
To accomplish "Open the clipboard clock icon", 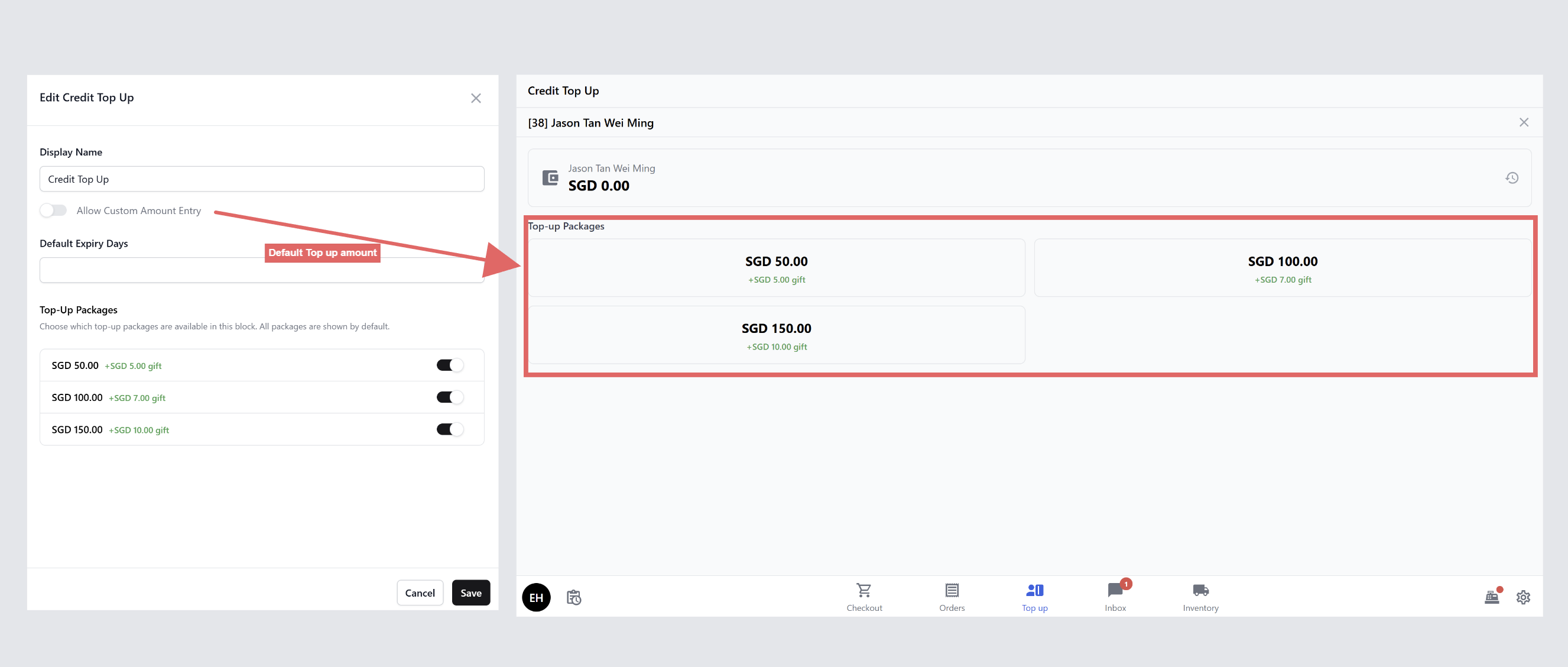I will [x=573, y=597].
